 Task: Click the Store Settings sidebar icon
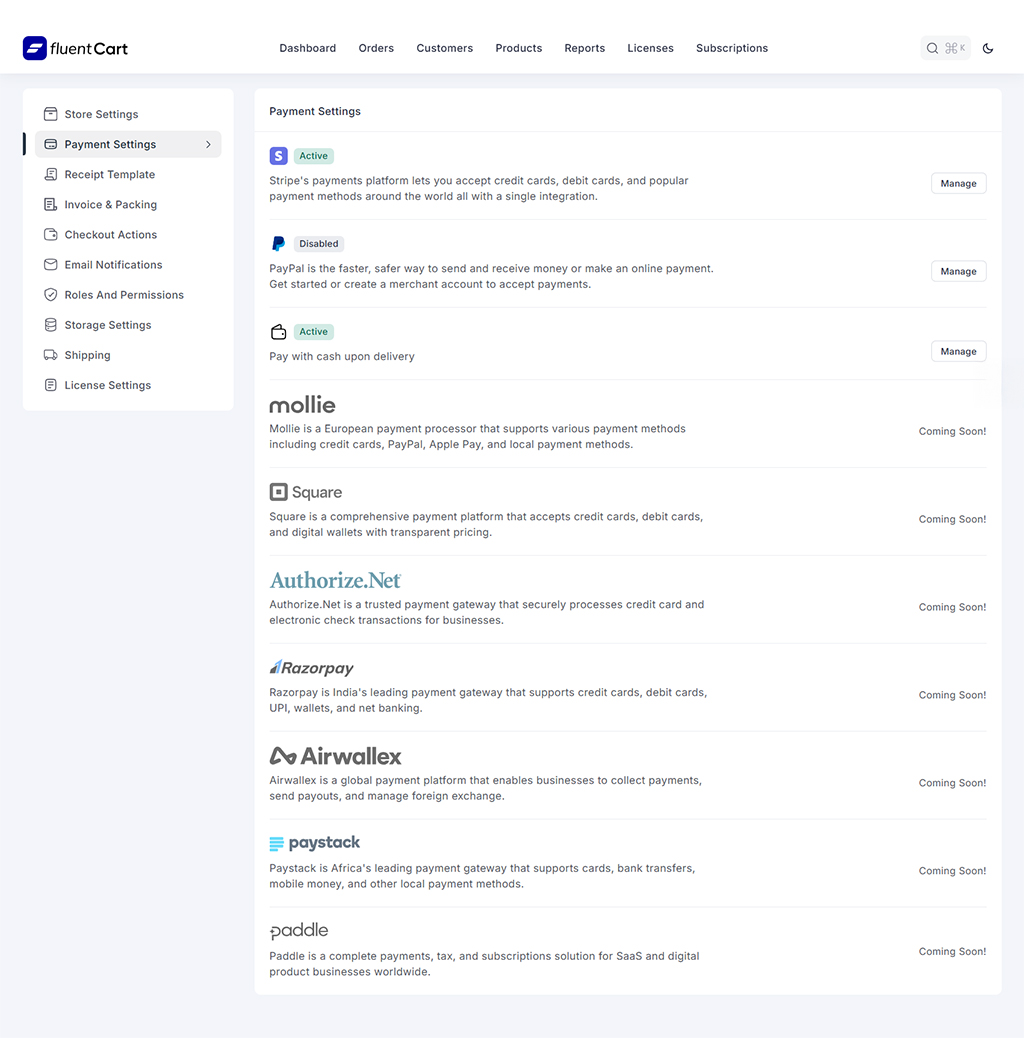50,114
